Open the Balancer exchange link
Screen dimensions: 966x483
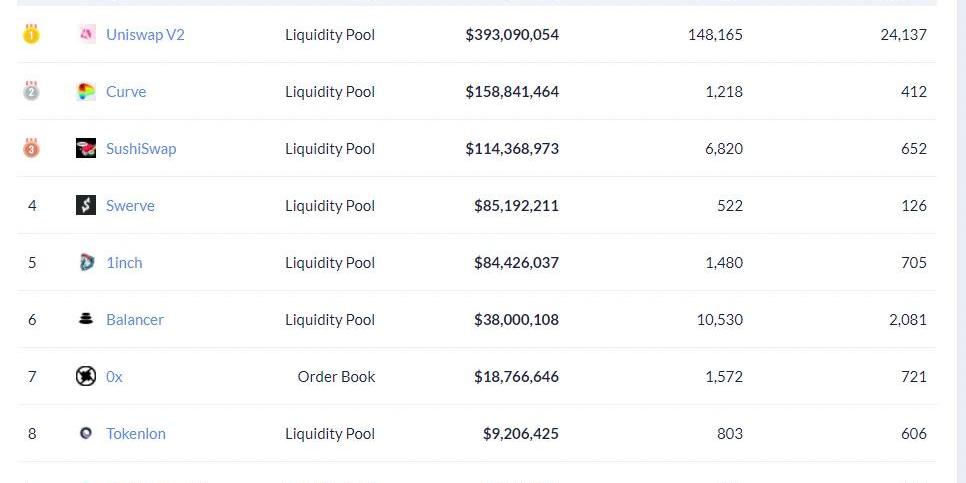point(135,320)
